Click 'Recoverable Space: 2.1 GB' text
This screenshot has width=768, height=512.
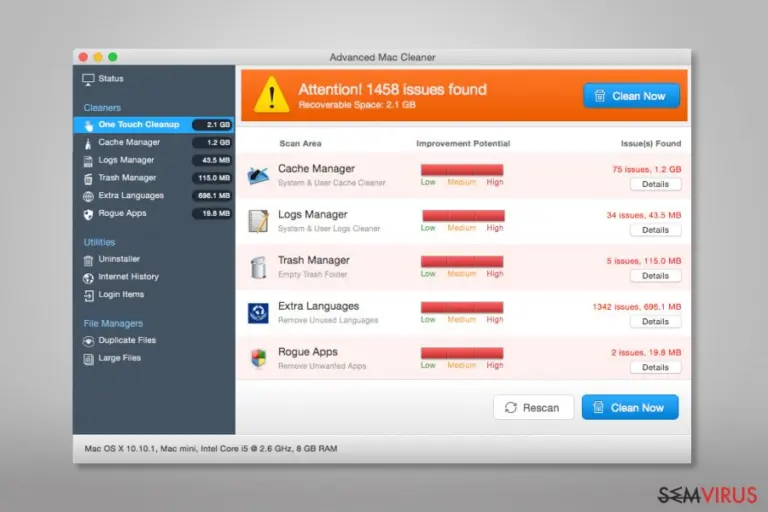(357, 105)
